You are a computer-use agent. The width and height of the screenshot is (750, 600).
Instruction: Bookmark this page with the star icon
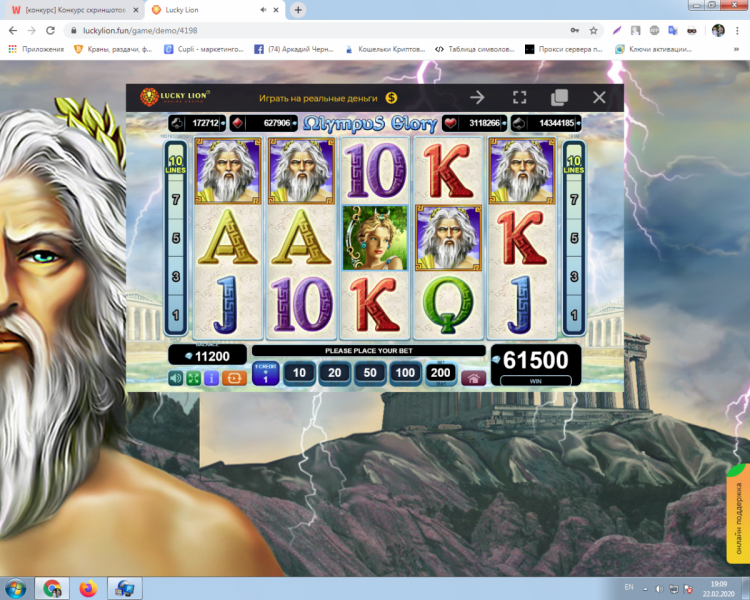[x=593, y=30]
